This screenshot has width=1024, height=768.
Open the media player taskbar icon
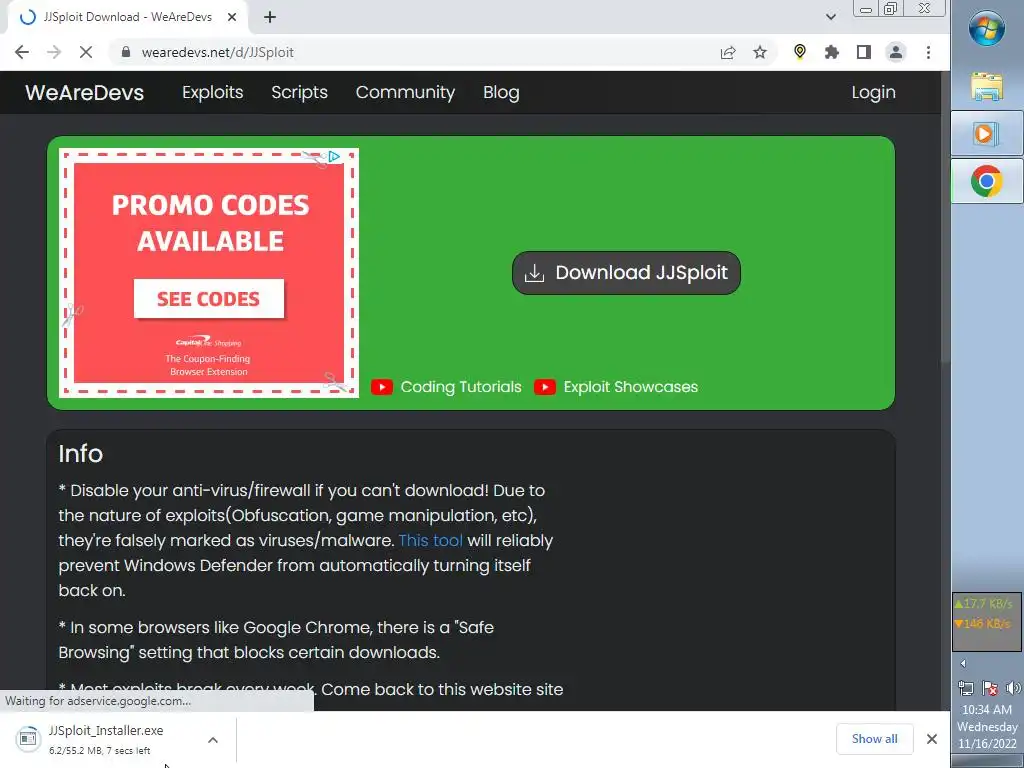pyautogui.click(x=985, y=134)
